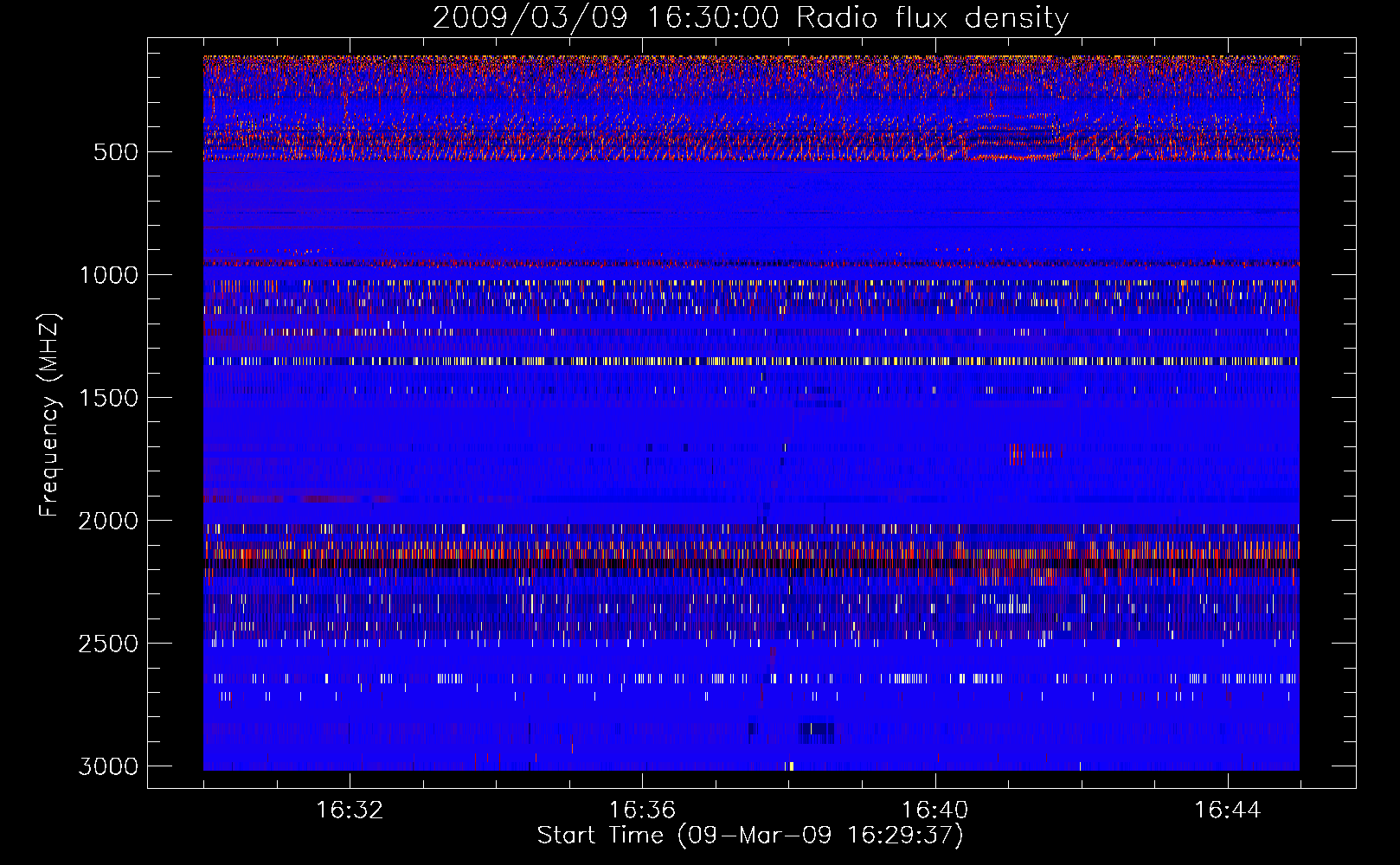Click the 16:40 time tick label
This screenshot has width=1400, height=865.
pyautogui.click(x=934, y=811)
